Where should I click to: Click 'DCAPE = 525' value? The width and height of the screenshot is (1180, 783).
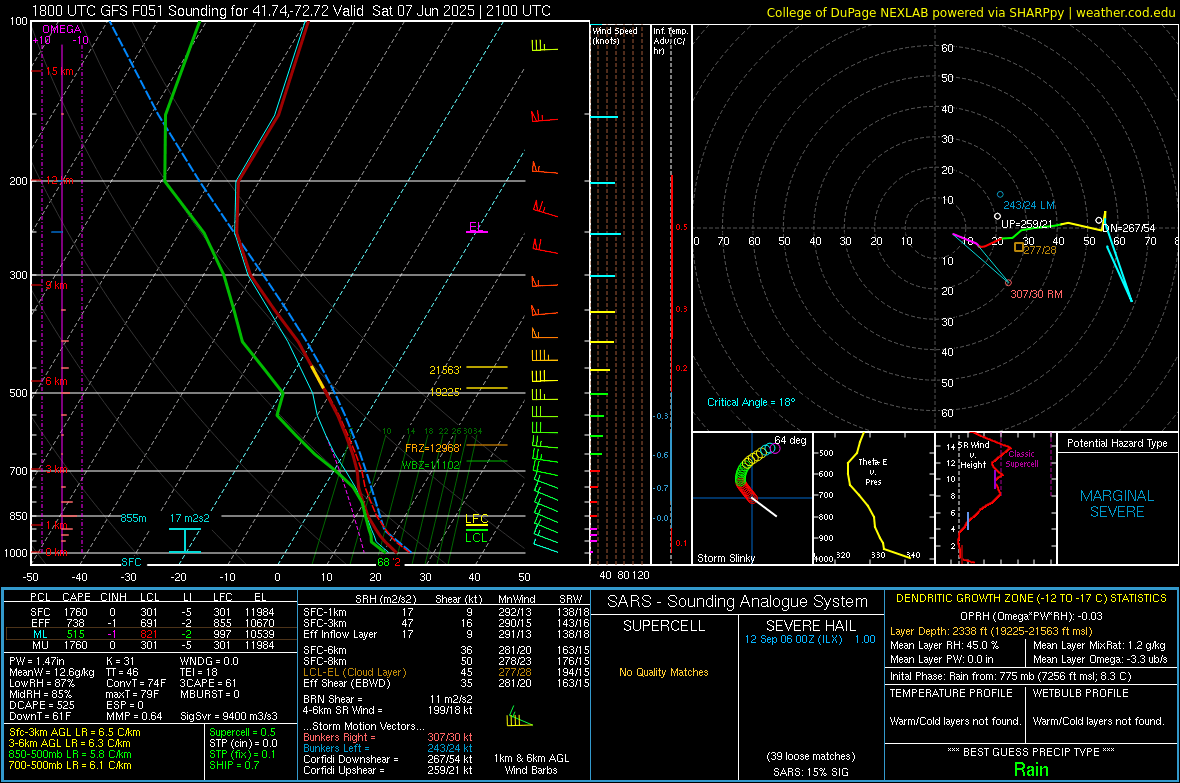tap(41, 705)
